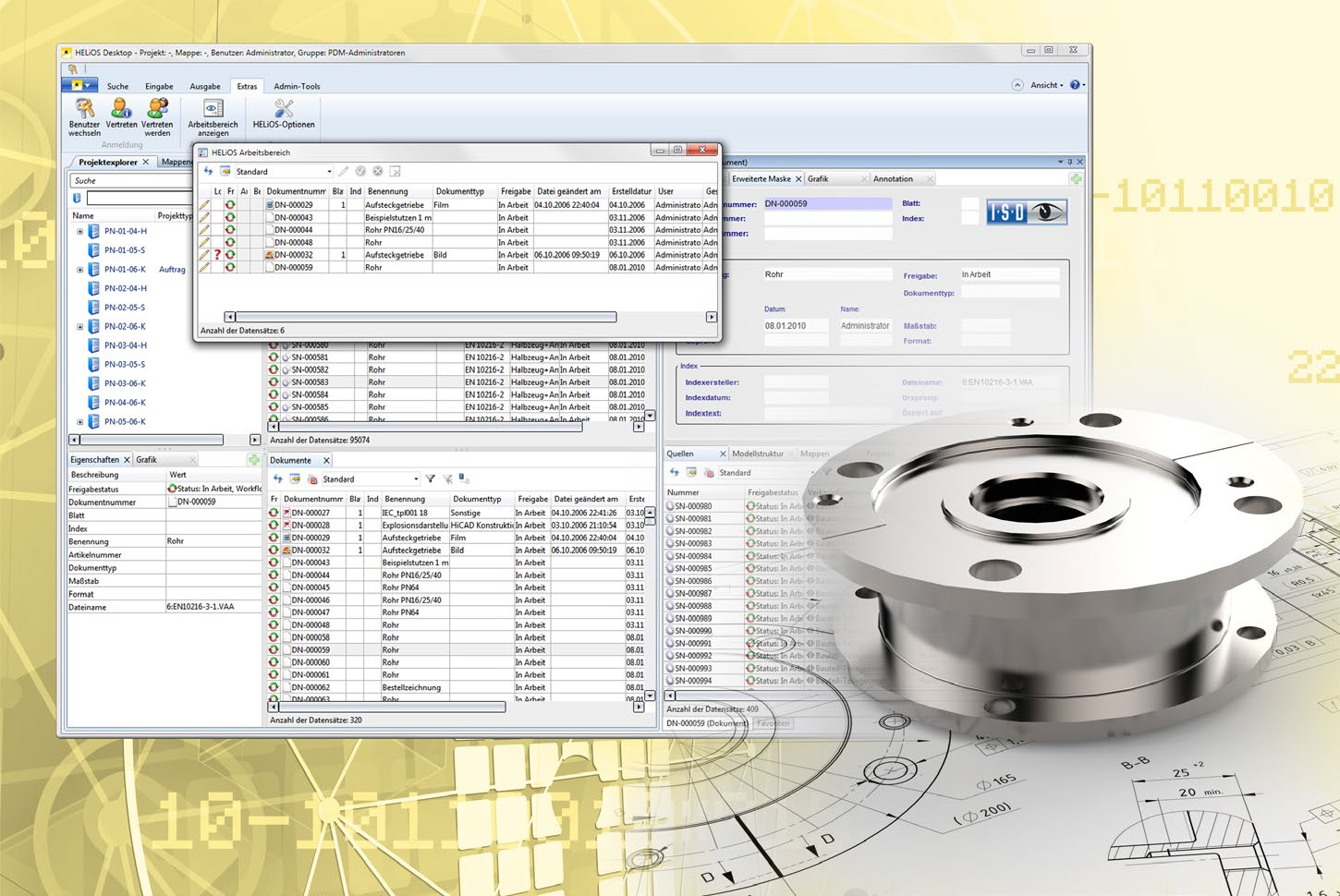This screenshot has height=896, width=1340.
Task: Click the refresh arrows icon in HELiOS Arbeitsbereich
Action: coord(209,171)
